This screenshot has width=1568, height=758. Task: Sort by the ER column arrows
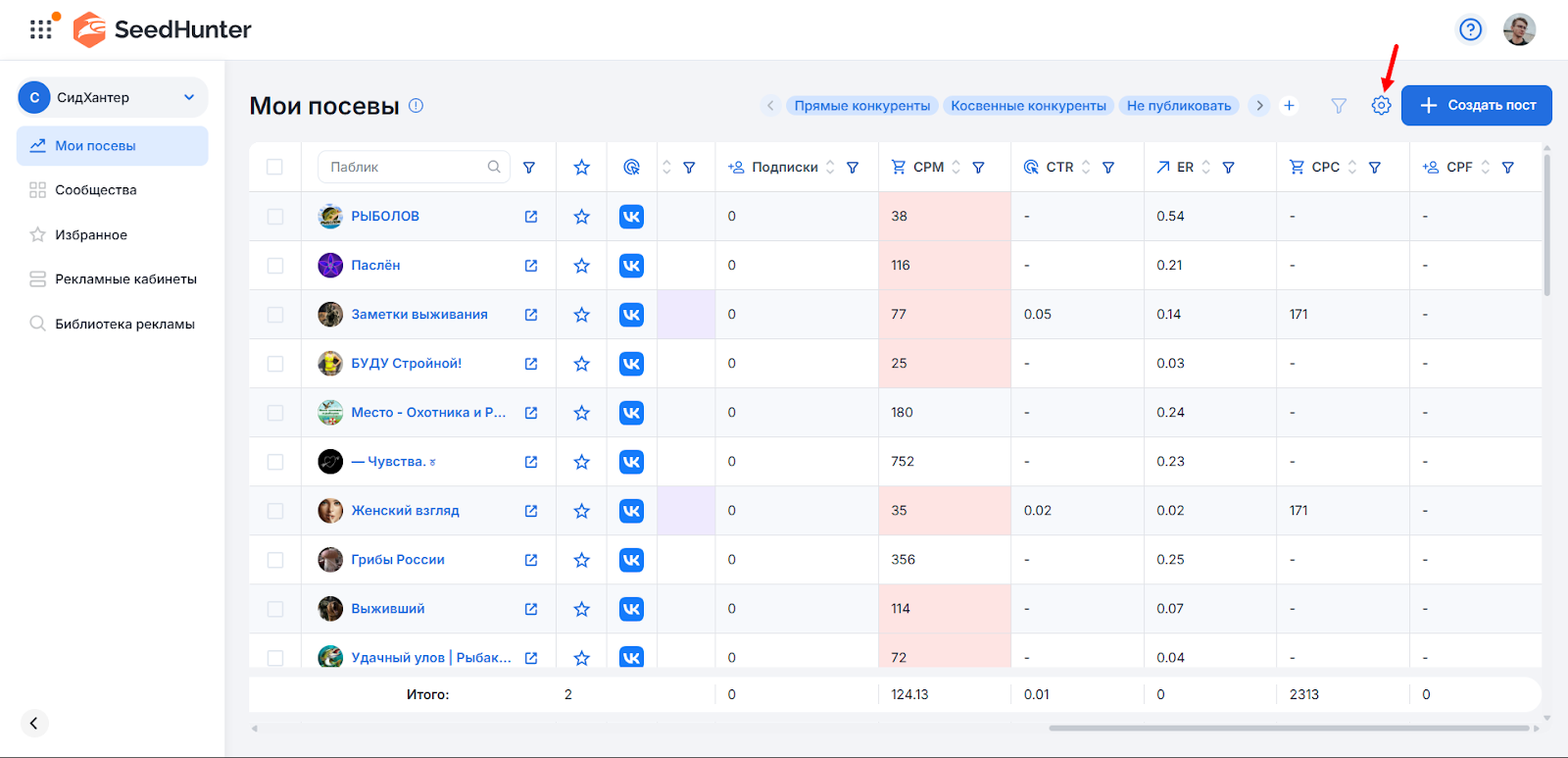coord(1206,168)
